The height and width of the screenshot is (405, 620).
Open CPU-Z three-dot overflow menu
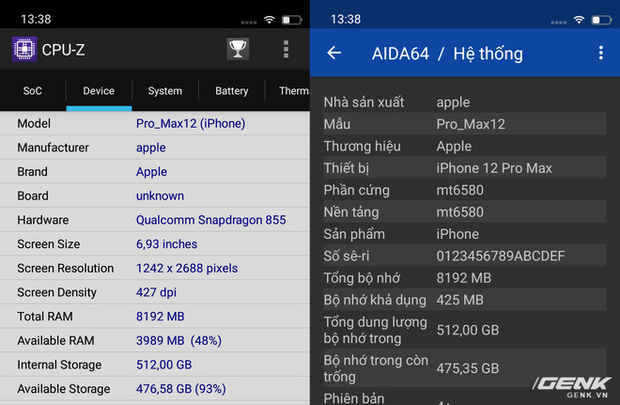click(x=286, y=49)
